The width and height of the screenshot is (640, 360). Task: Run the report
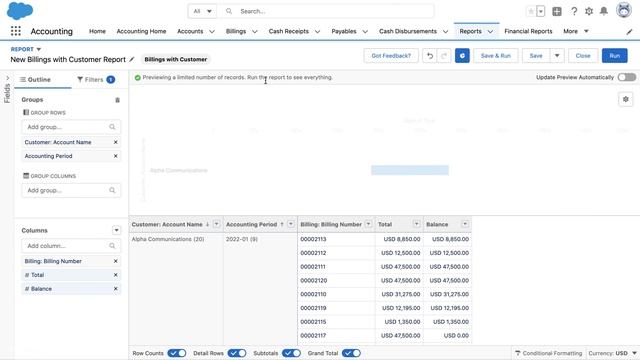614,56
